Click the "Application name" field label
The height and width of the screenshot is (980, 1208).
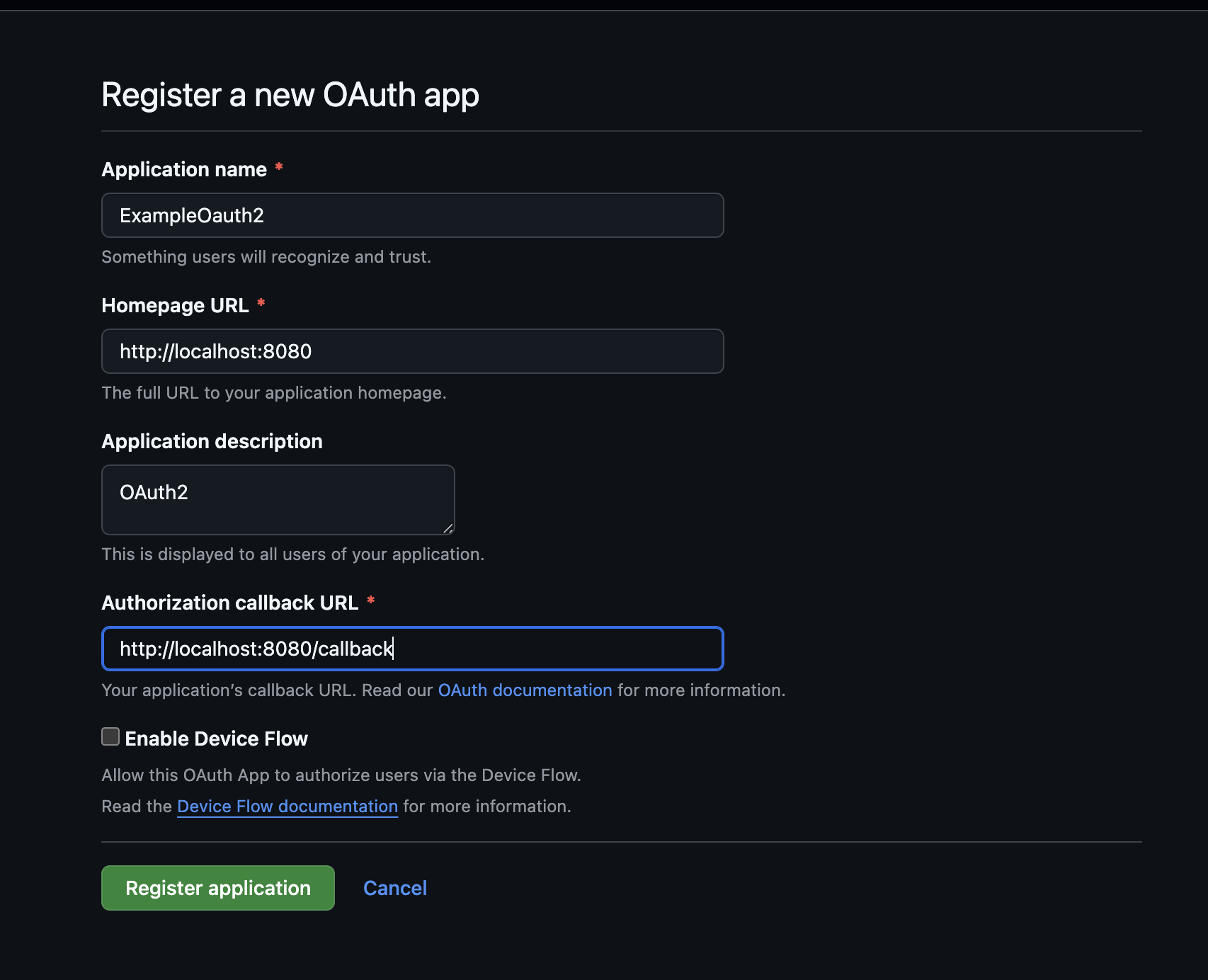[184, 169]
